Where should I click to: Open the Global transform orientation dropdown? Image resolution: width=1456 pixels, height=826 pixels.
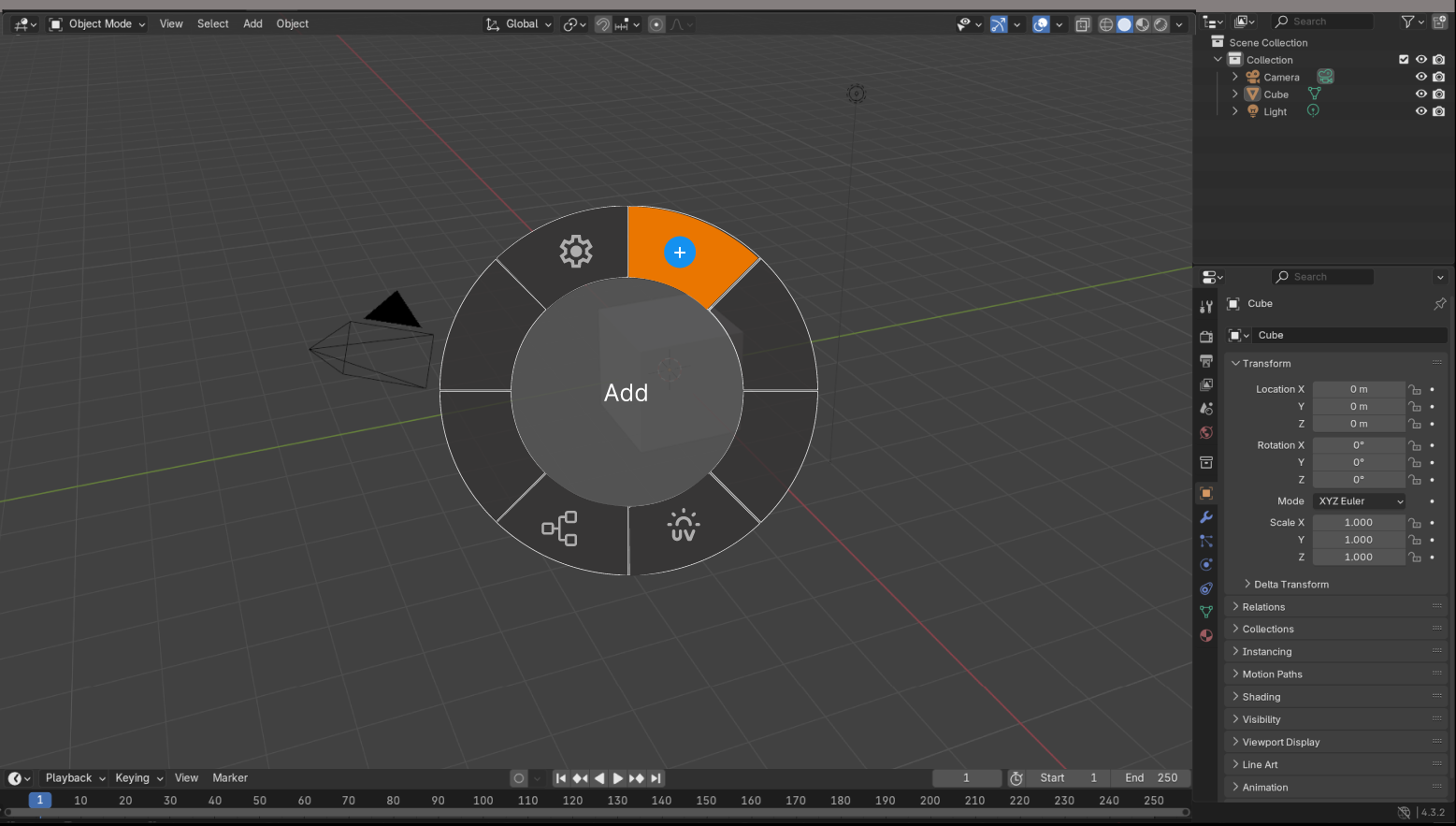tap(518, 23)
